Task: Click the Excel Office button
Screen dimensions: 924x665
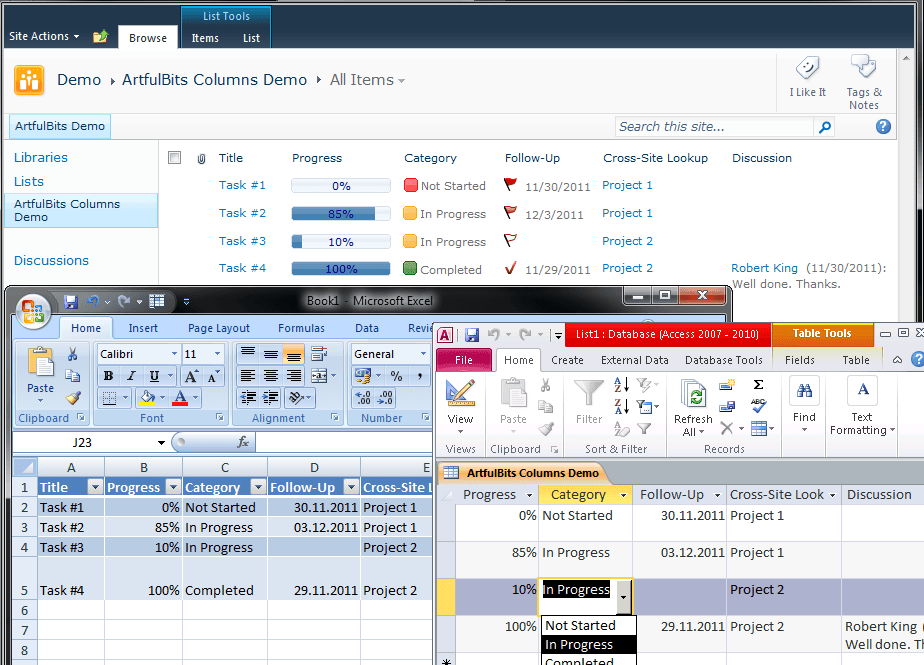Action: 32,310
